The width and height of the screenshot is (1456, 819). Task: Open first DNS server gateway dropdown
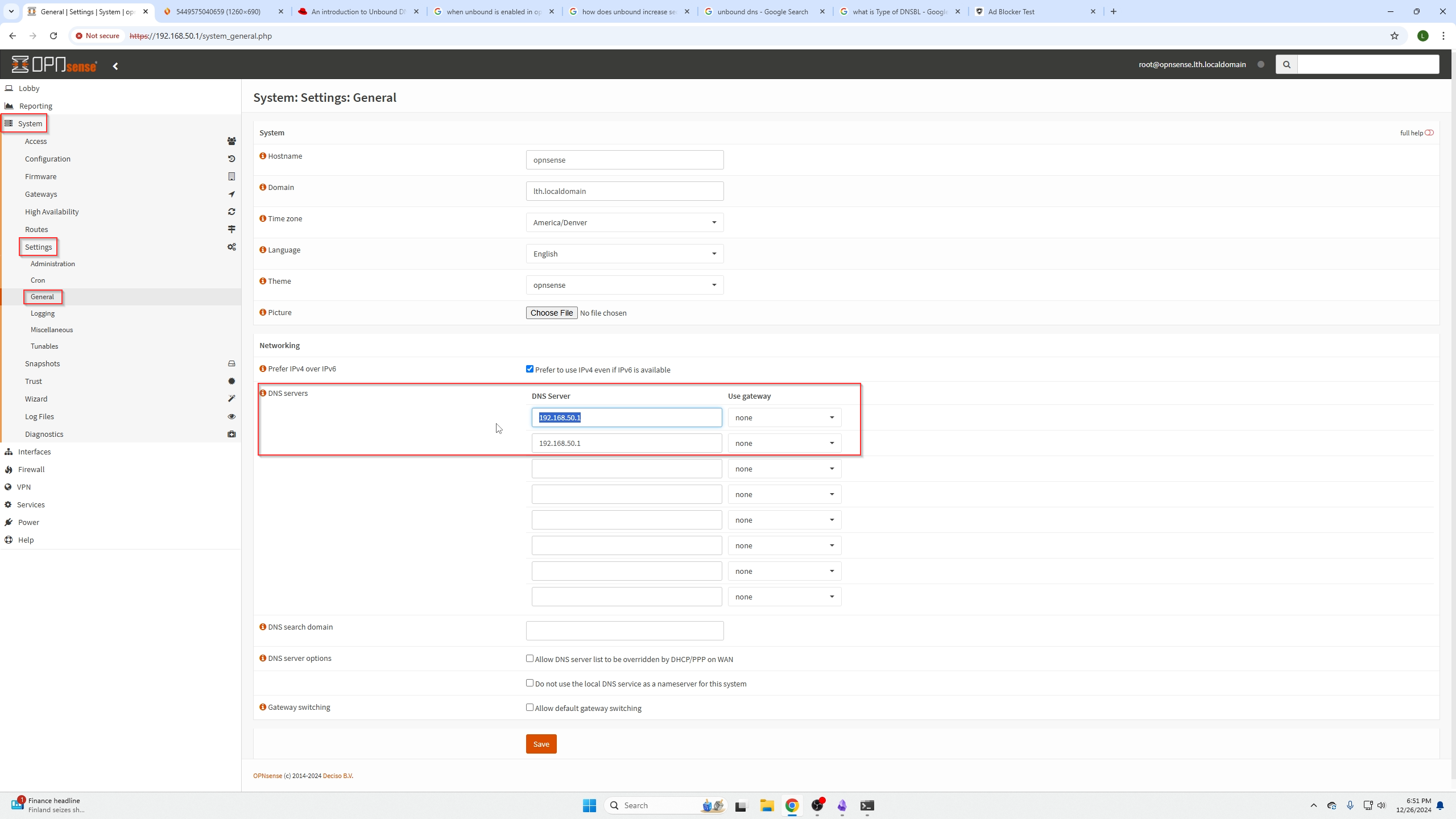[784, 417]
